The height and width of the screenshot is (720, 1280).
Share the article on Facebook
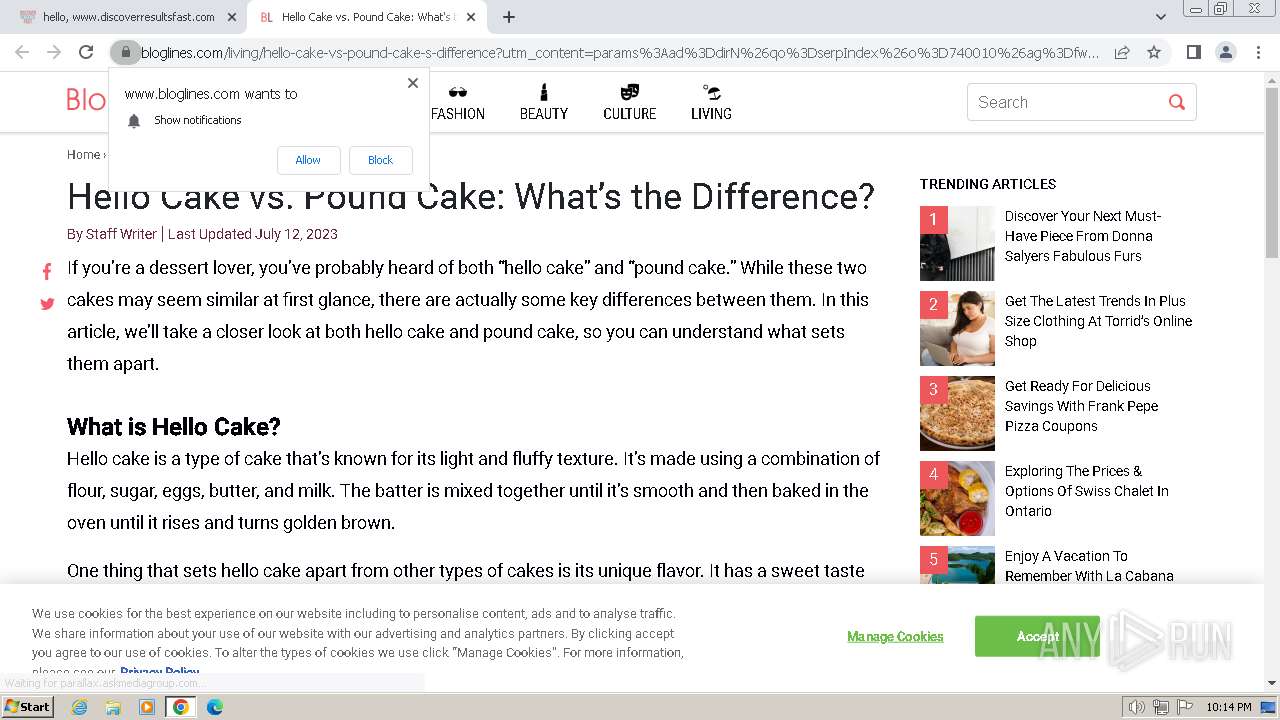(47, 272)
